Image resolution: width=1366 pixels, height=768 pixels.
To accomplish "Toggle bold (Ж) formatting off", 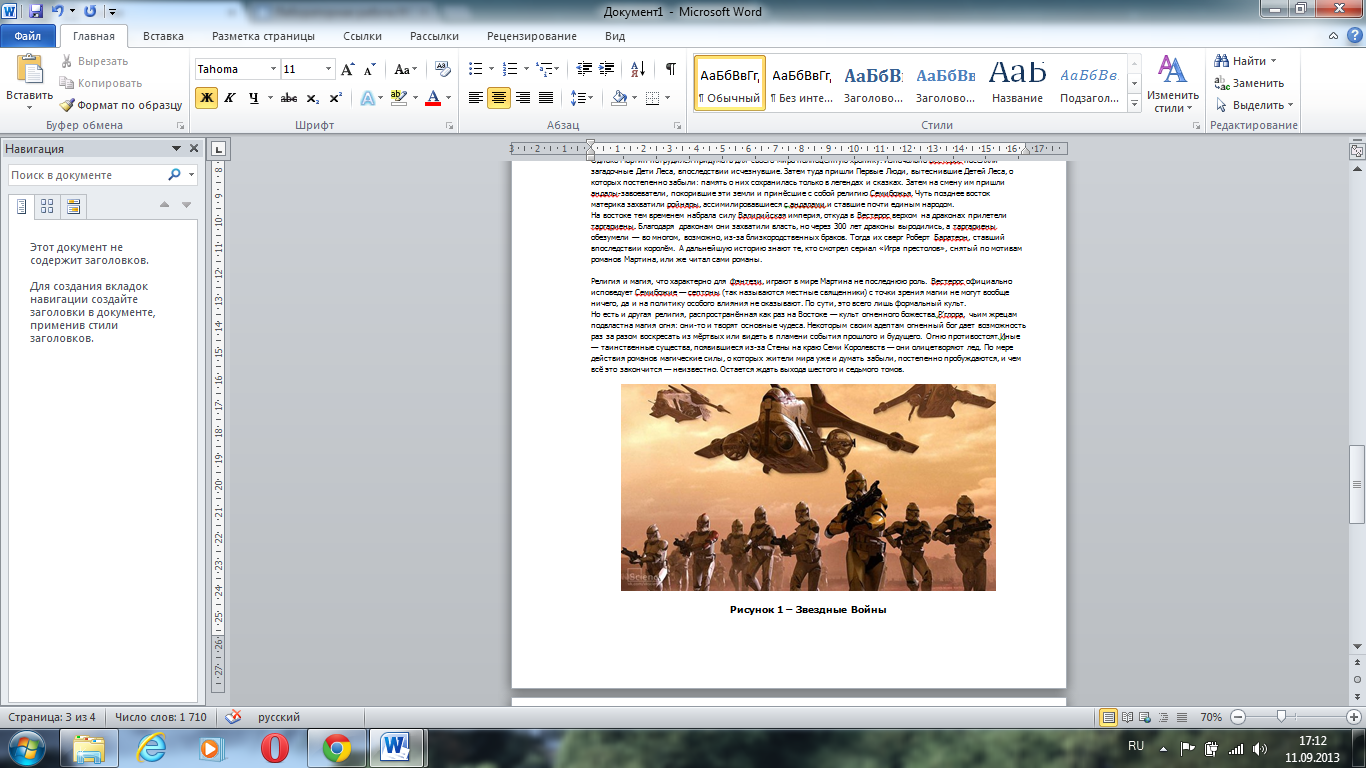I will click(x=207, y=98).
